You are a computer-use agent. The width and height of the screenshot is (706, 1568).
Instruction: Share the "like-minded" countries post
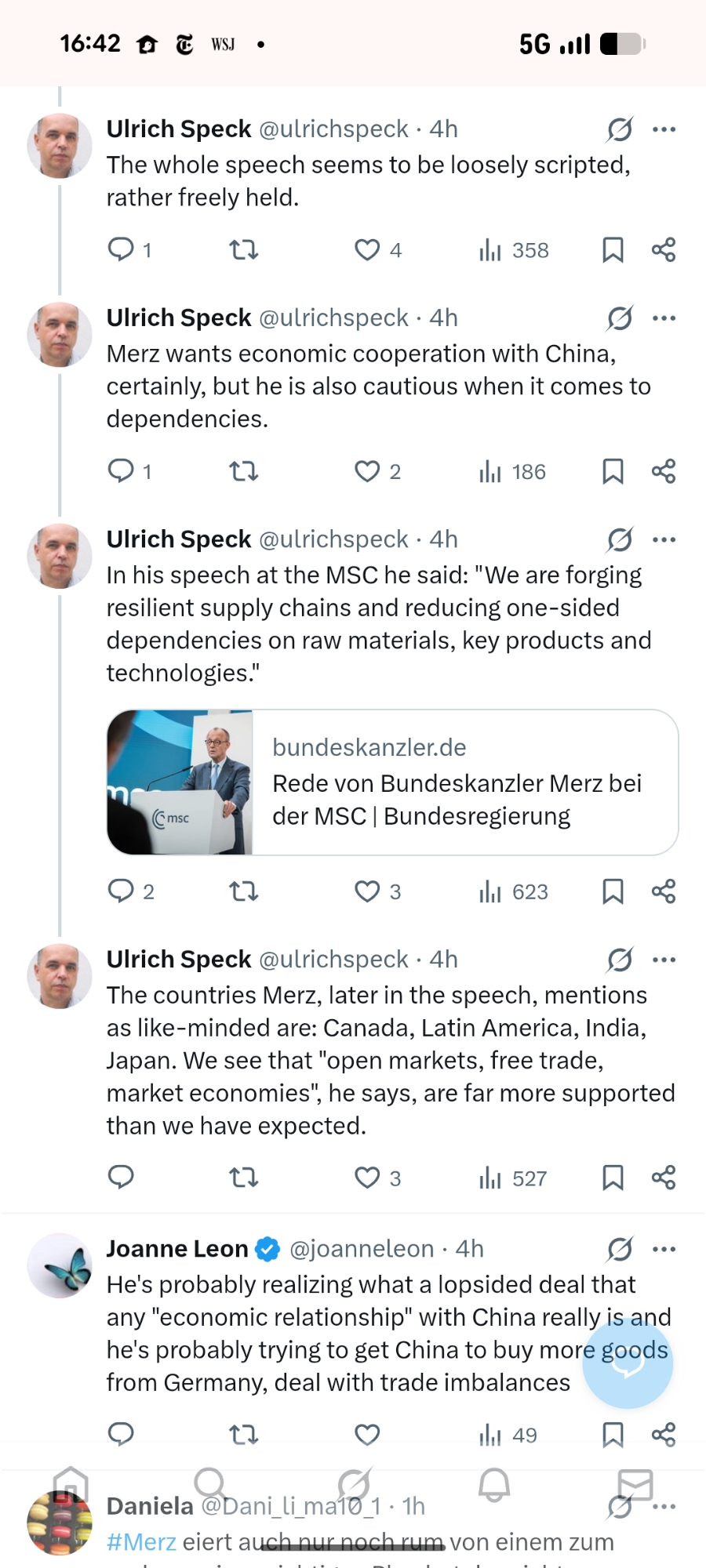tap(664, 1178)
